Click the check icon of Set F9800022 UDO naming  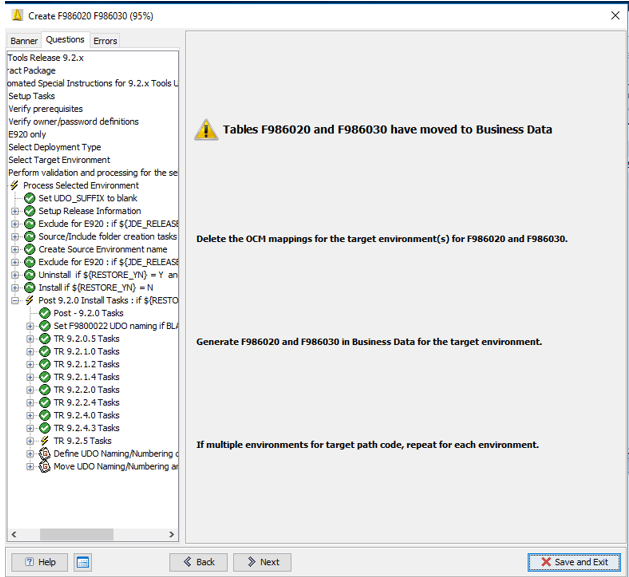point(45,326)
